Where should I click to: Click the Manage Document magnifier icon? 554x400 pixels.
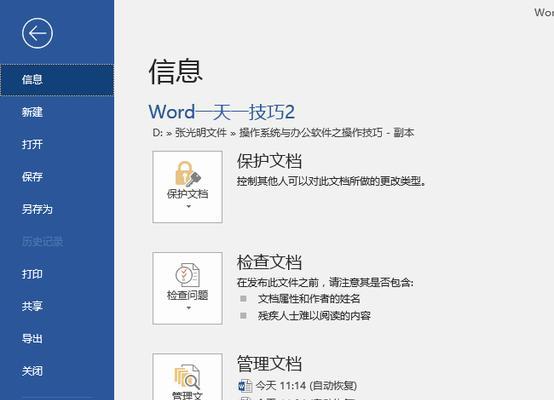point(187,377)
